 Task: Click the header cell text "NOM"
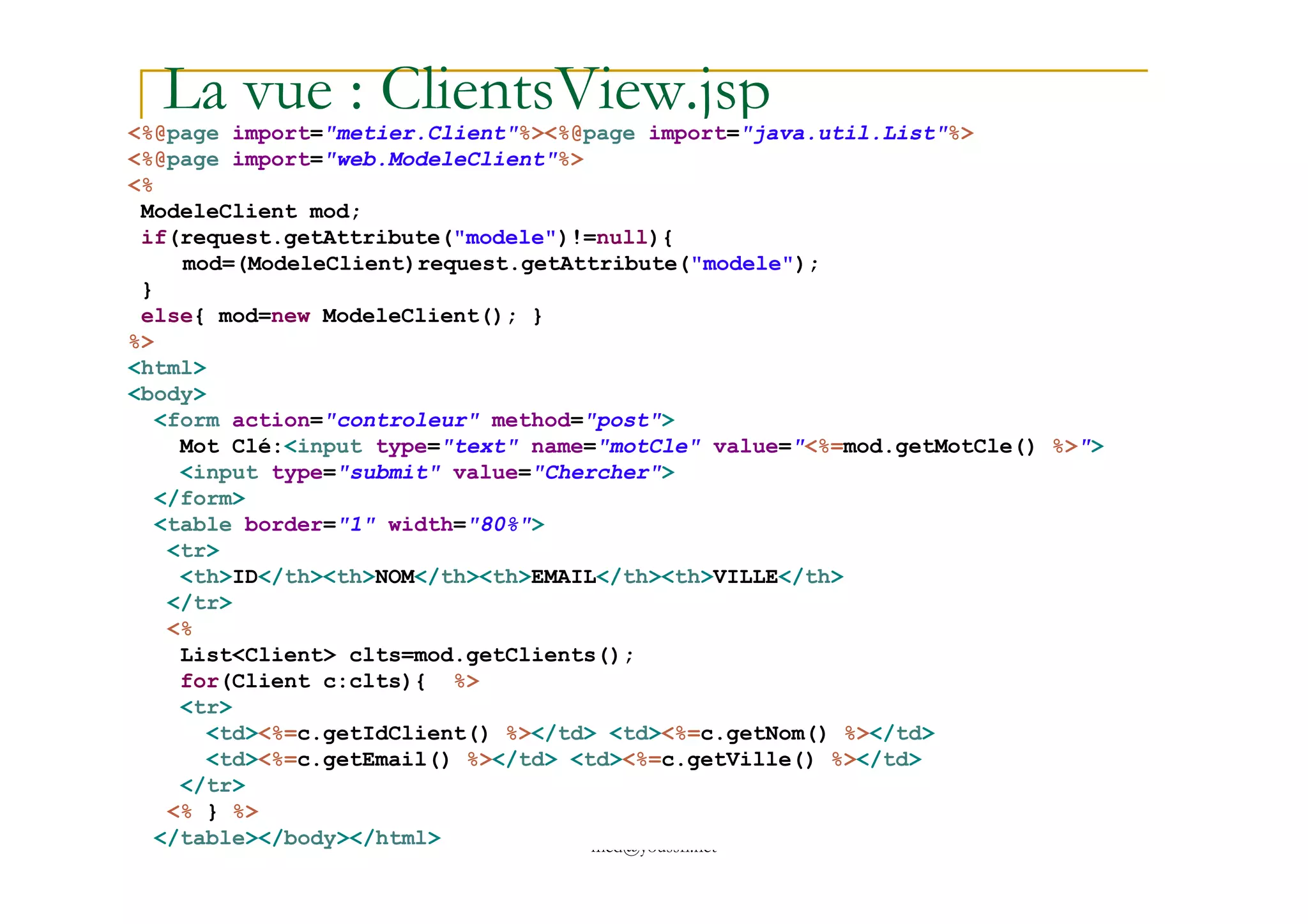click(x=395, y=577)
